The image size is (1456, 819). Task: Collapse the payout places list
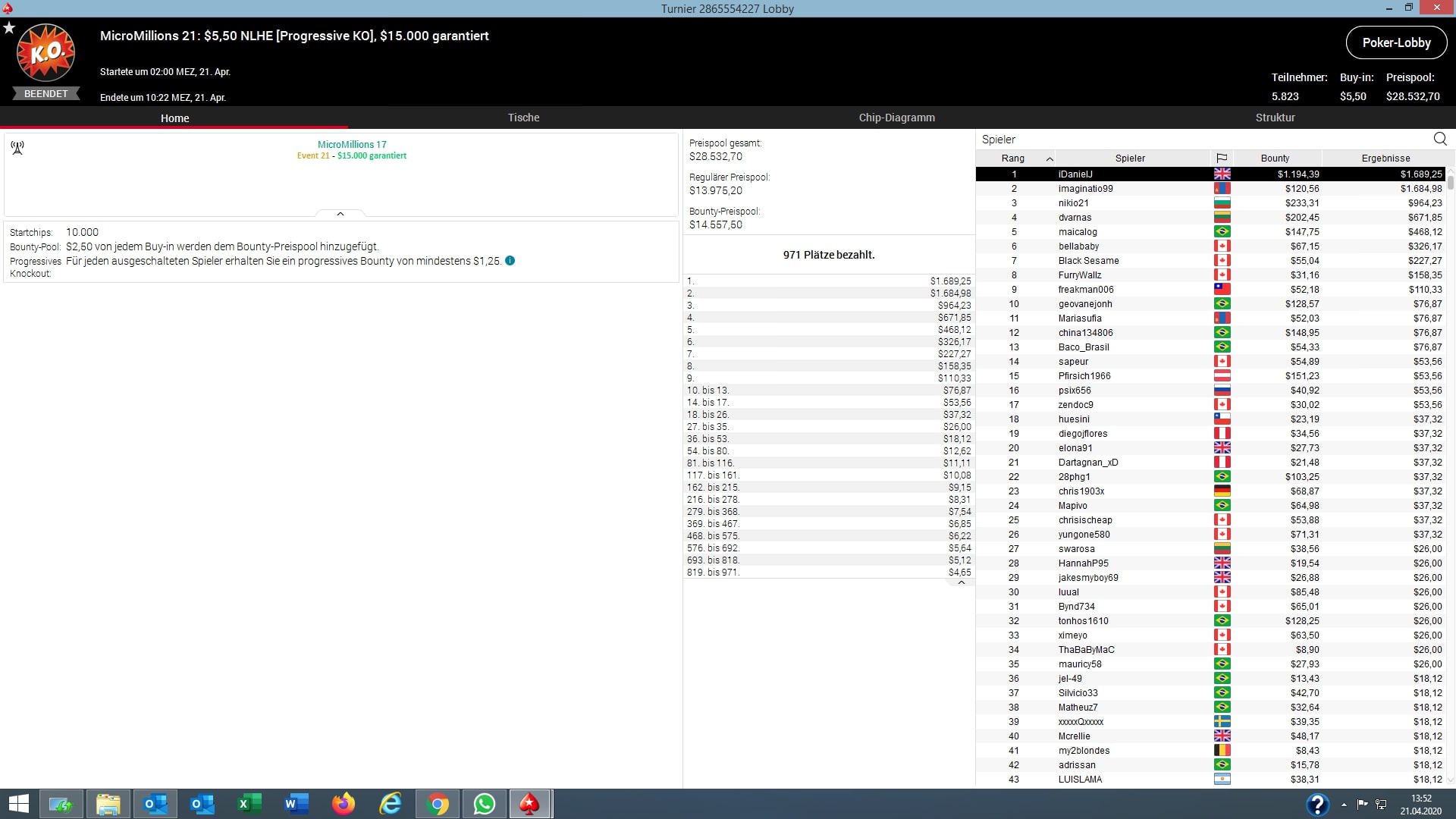[961, 582]
